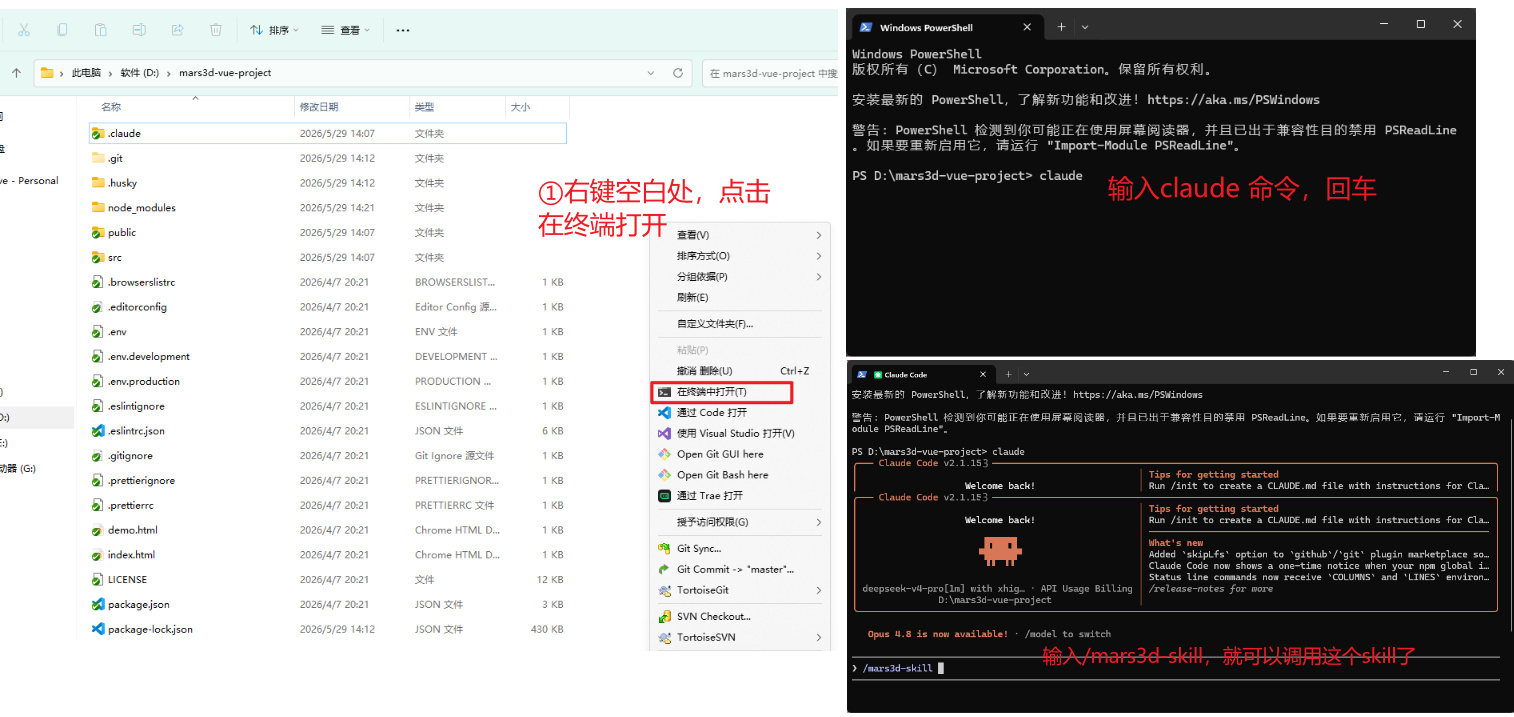Image resolution: width=1514 pixels, height=717 pixels.
Task: Expand the 授予访问权限(G) submenu
Action: click(x=818, y=522)
